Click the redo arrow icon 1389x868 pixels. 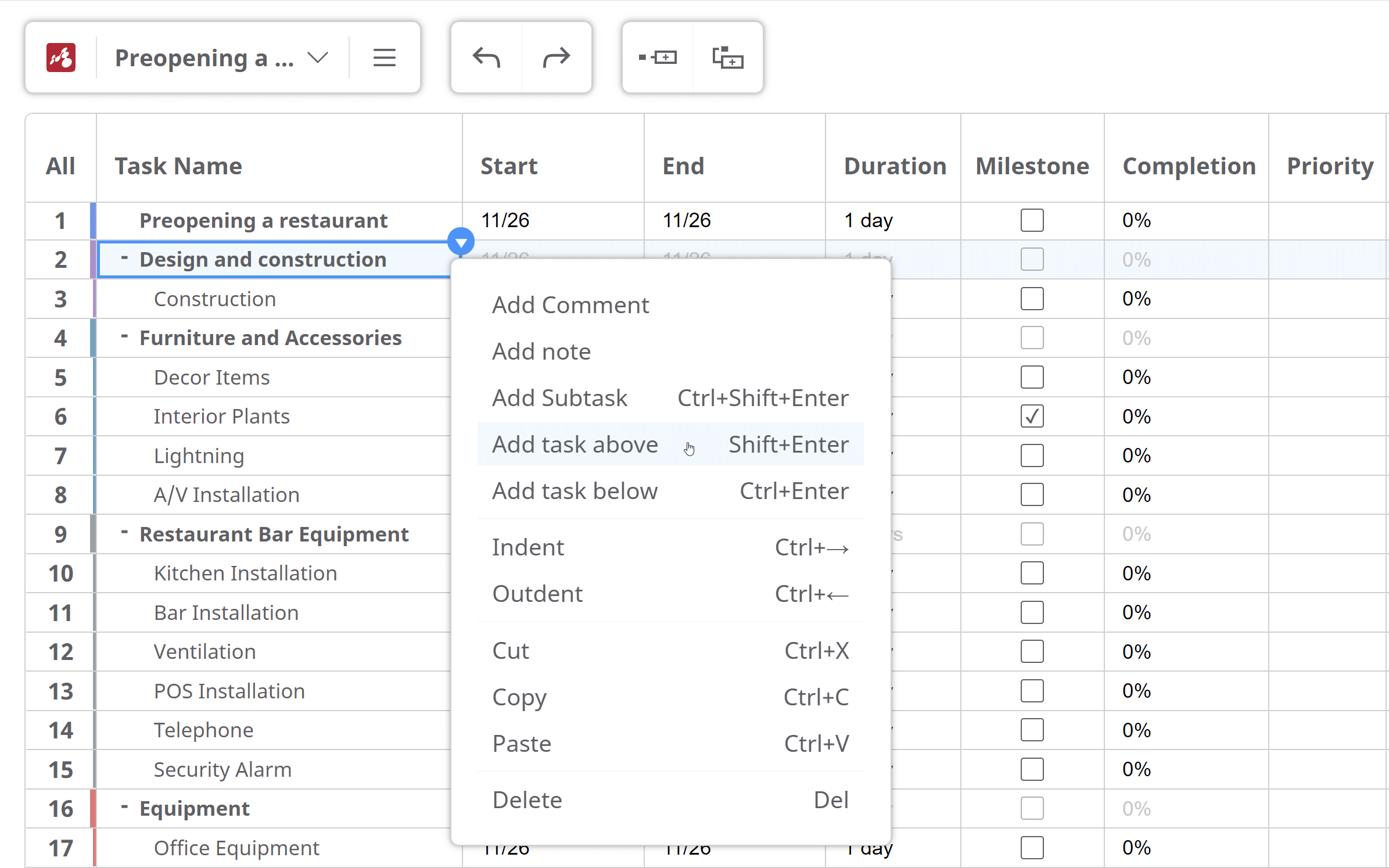tap(557, 58)
